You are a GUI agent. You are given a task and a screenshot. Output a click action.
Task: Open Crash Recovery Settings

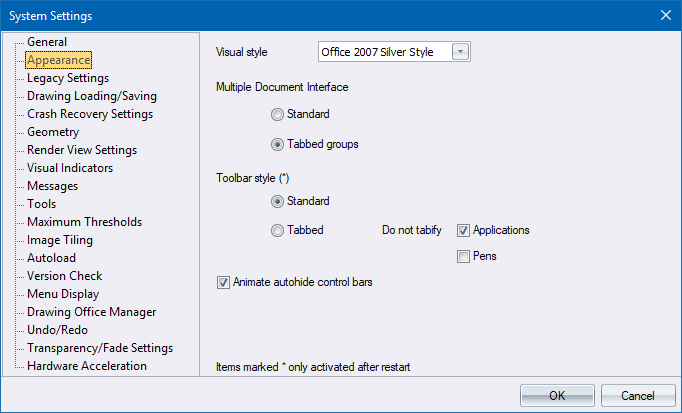tap(89, 114)
